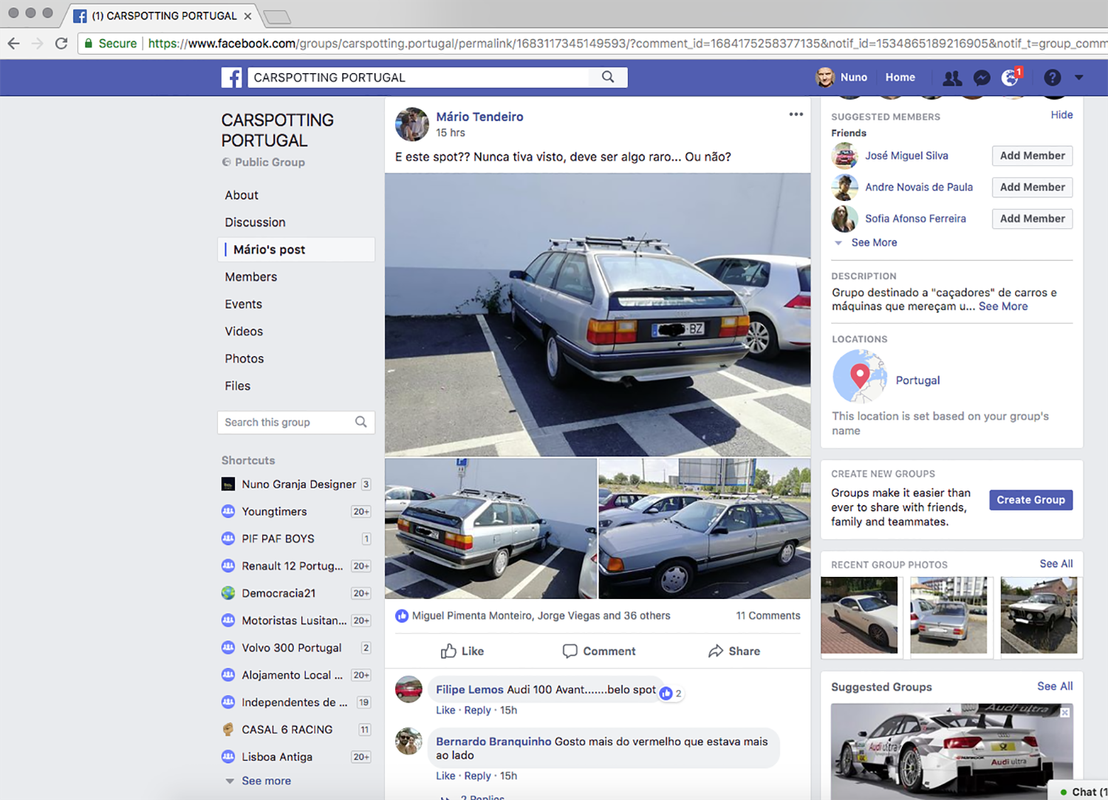Click the search magnifier button in top bar

click(x=608, y=77)
